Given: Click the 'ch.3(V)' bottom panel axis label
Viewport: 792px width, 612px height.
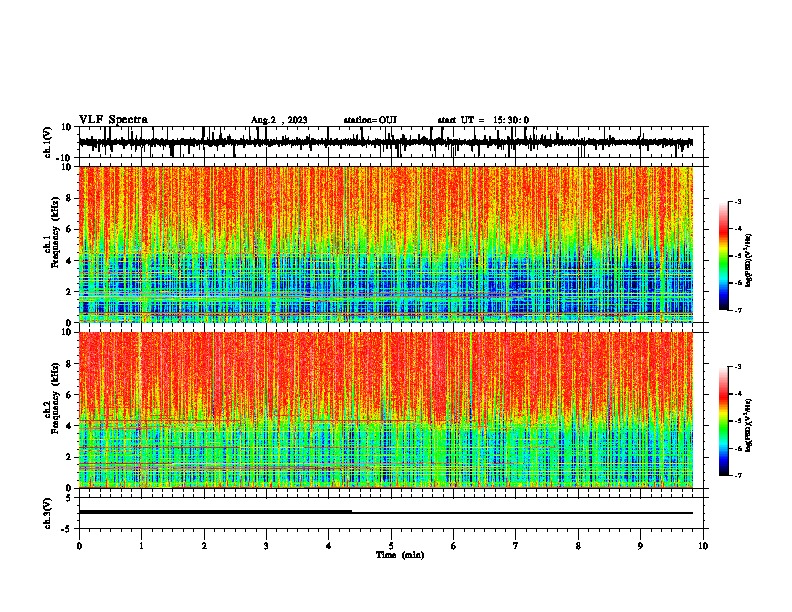Looking at the screenshot, I should (x=48, y=513).
